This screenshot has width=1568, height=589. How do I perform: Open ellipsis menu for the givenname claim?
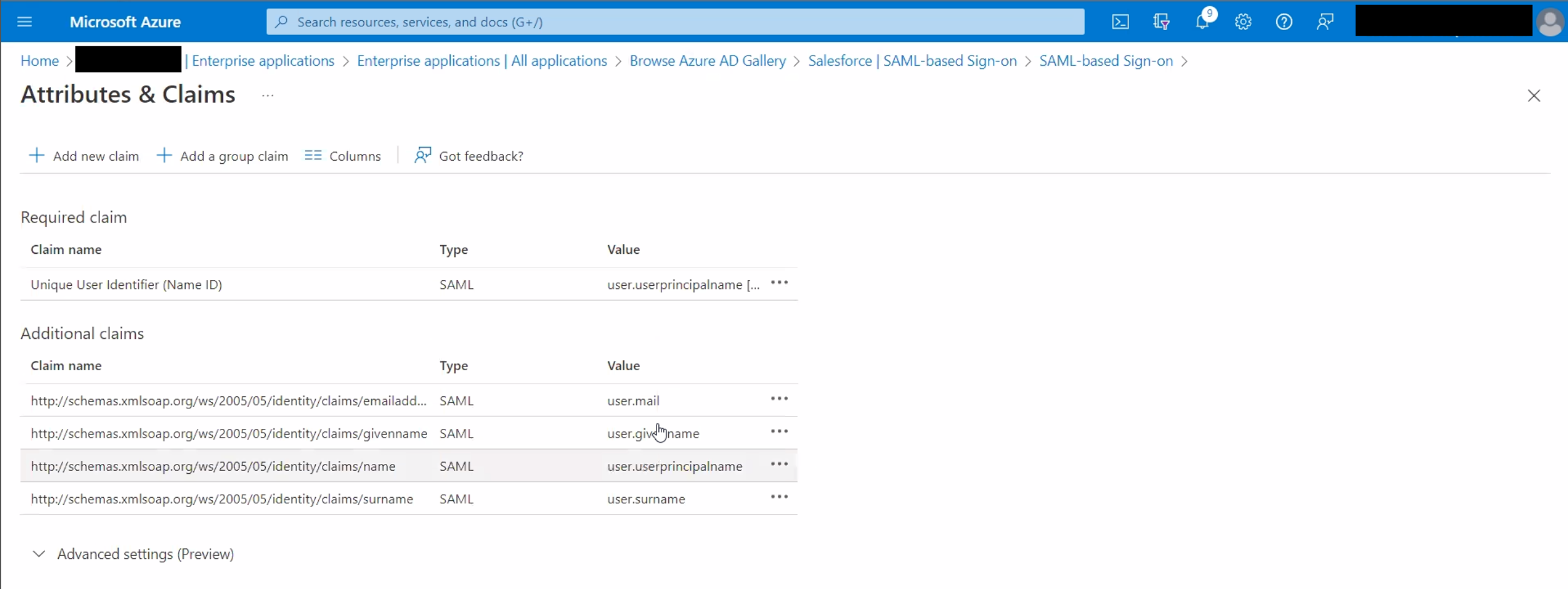pos(779,431)
